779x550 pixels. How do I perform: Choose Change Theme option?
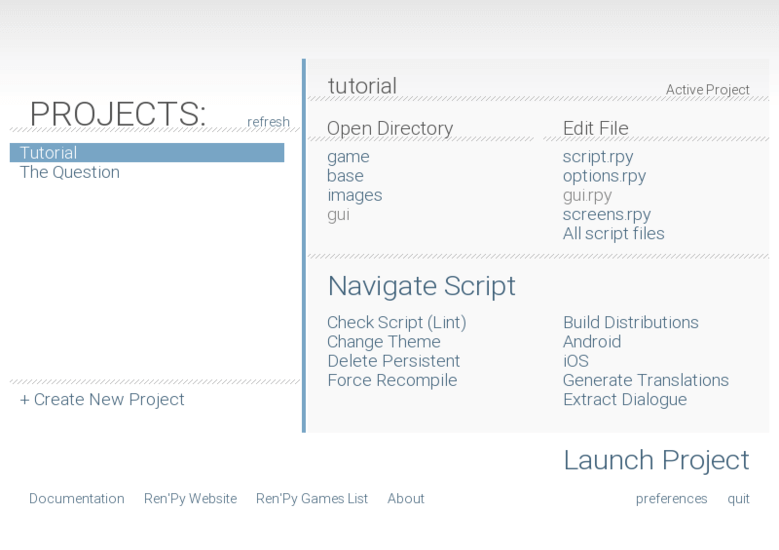click(x=383, y=342)
